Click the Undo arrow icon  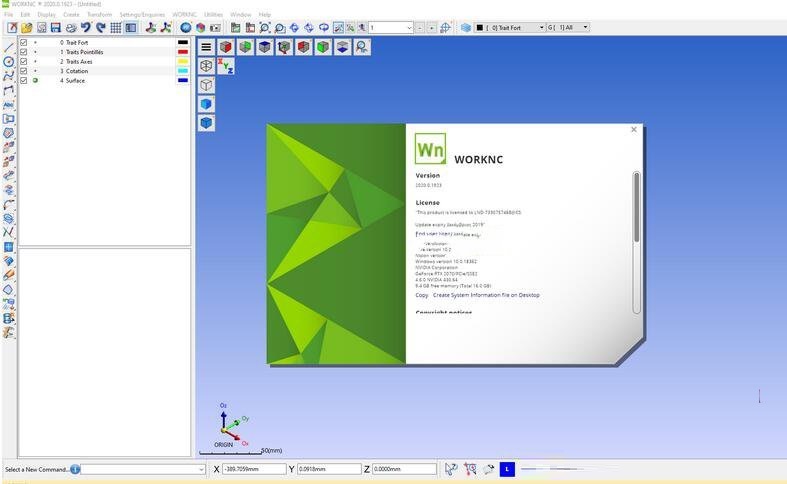(x=86, y=28)
